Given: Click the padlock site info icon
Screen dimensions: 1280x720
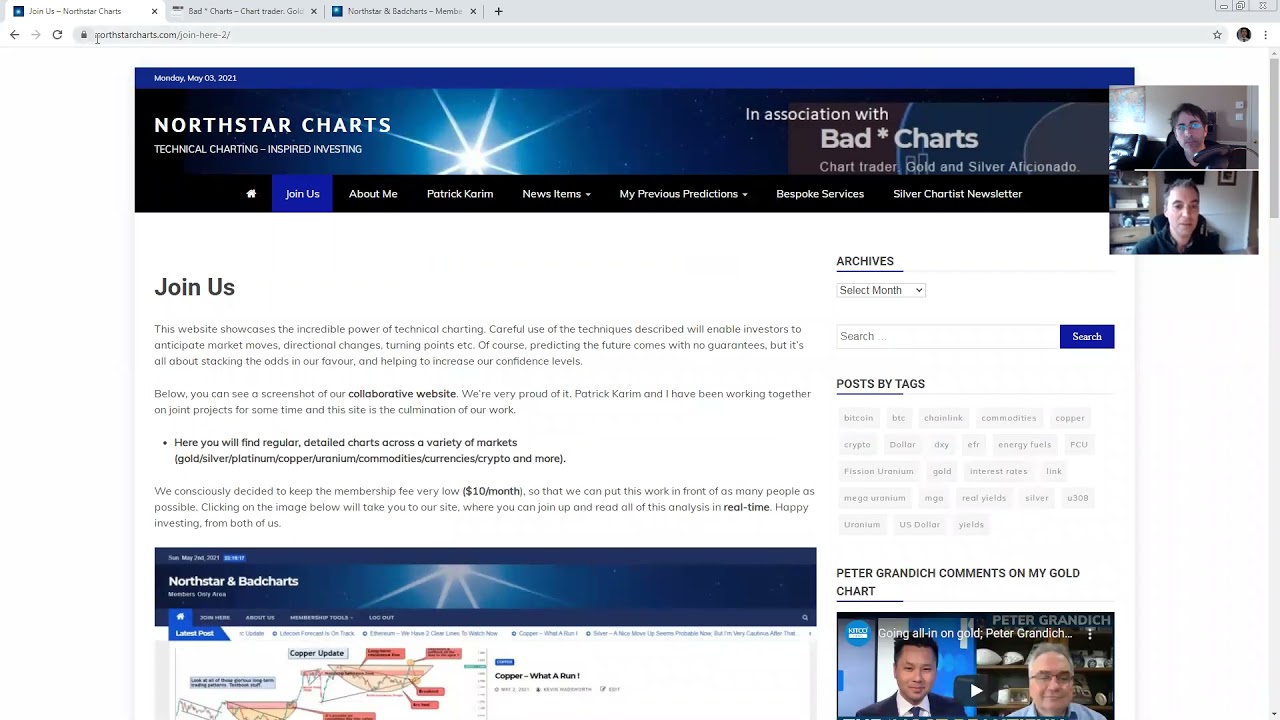Looking at the screenshot, I should [84, 35].
